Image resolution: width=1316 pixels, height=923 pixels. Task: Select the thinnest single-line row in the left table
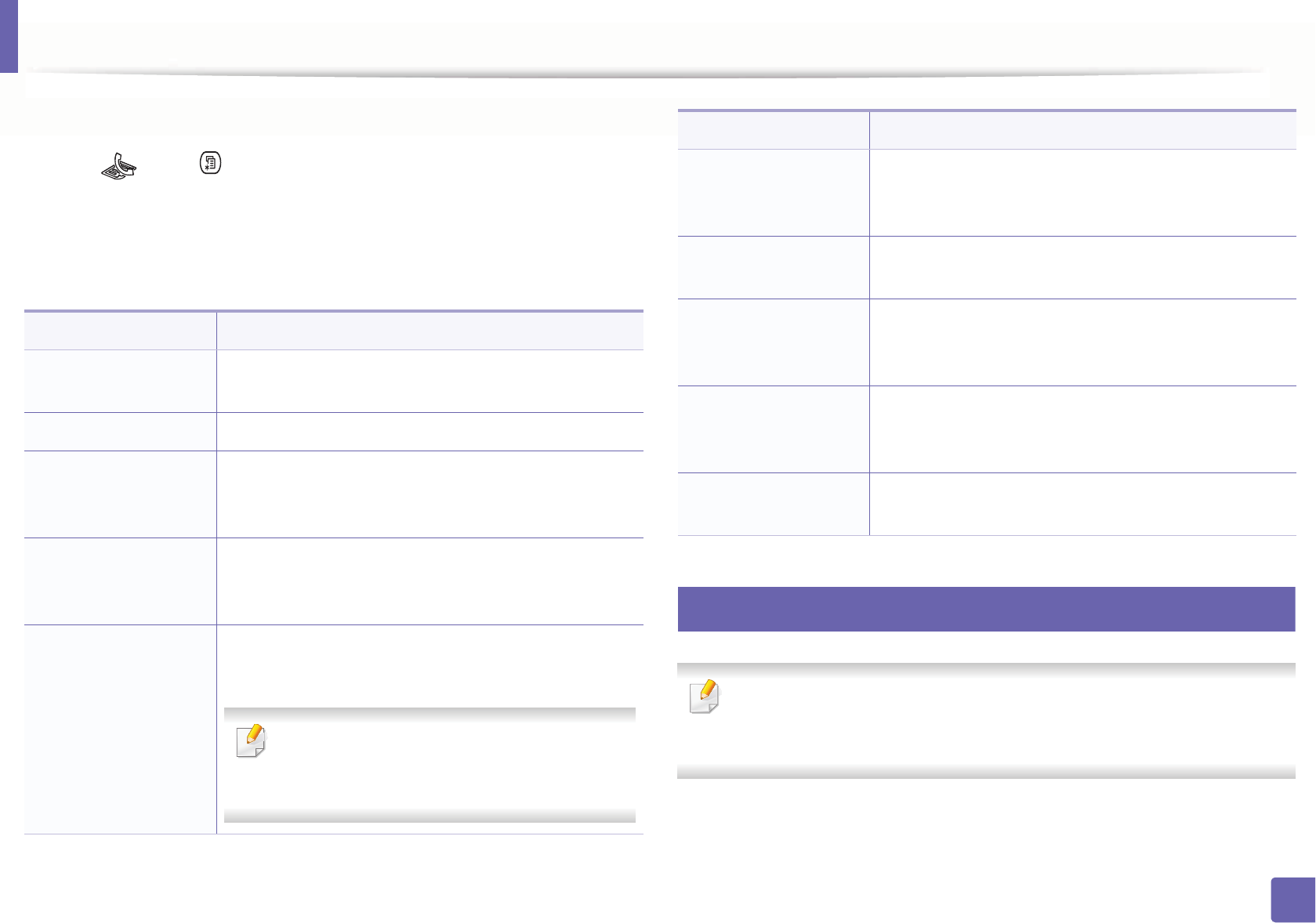coord(334,432)
